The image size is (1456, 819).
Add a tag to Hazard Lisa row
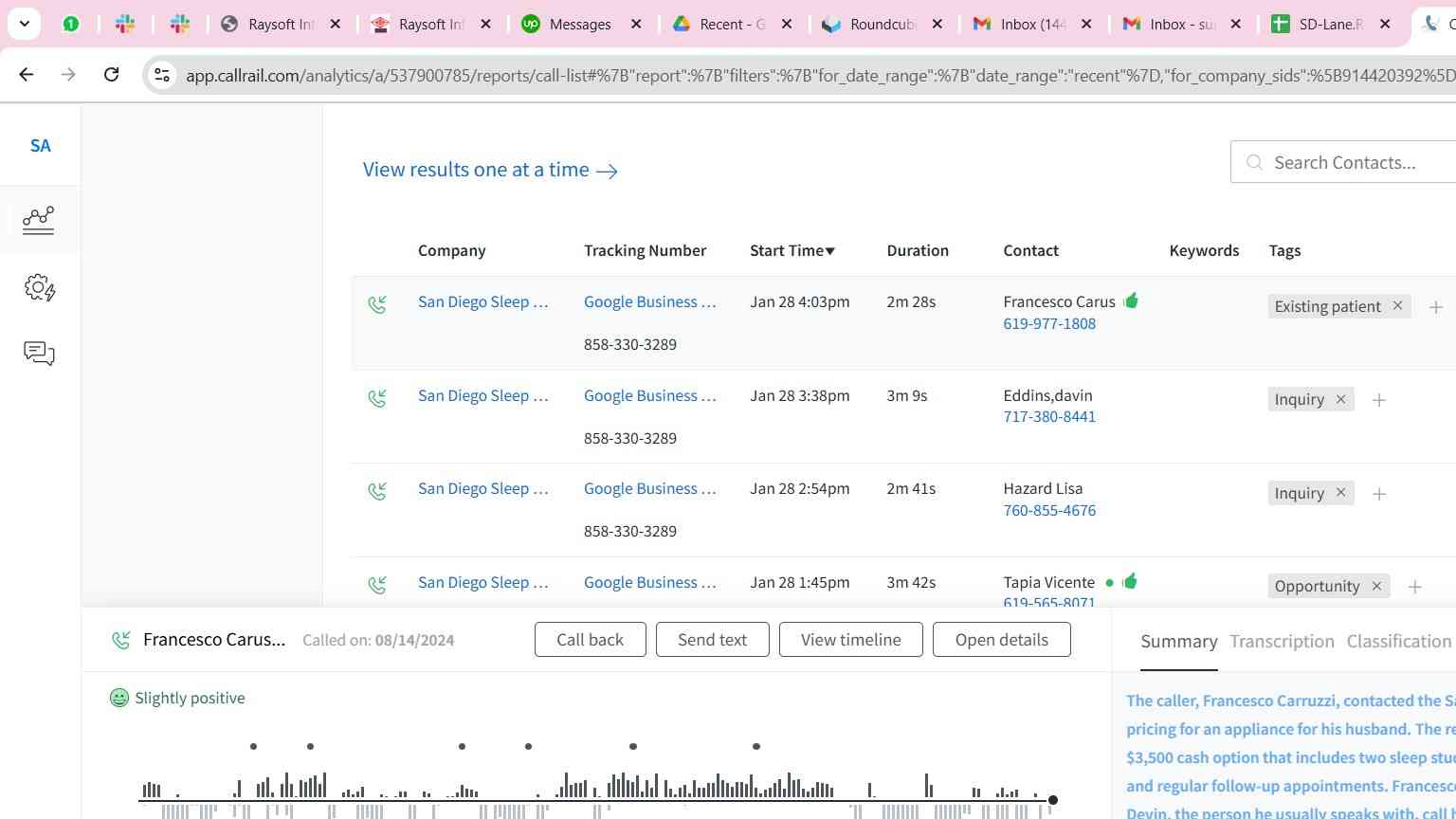[x=1379, y=494]
